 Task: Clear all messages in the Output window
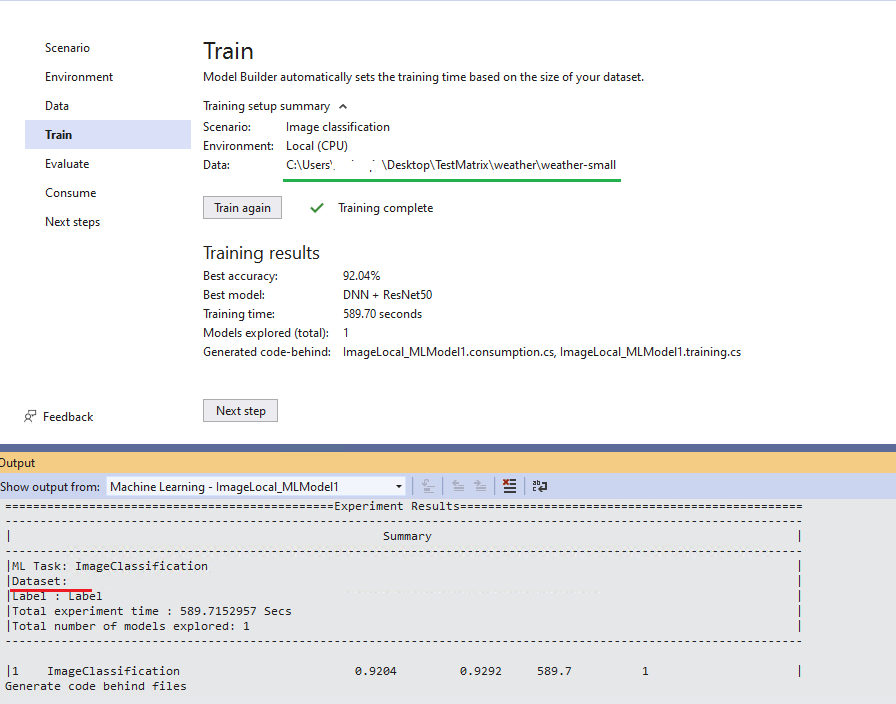tap(509, 486)
